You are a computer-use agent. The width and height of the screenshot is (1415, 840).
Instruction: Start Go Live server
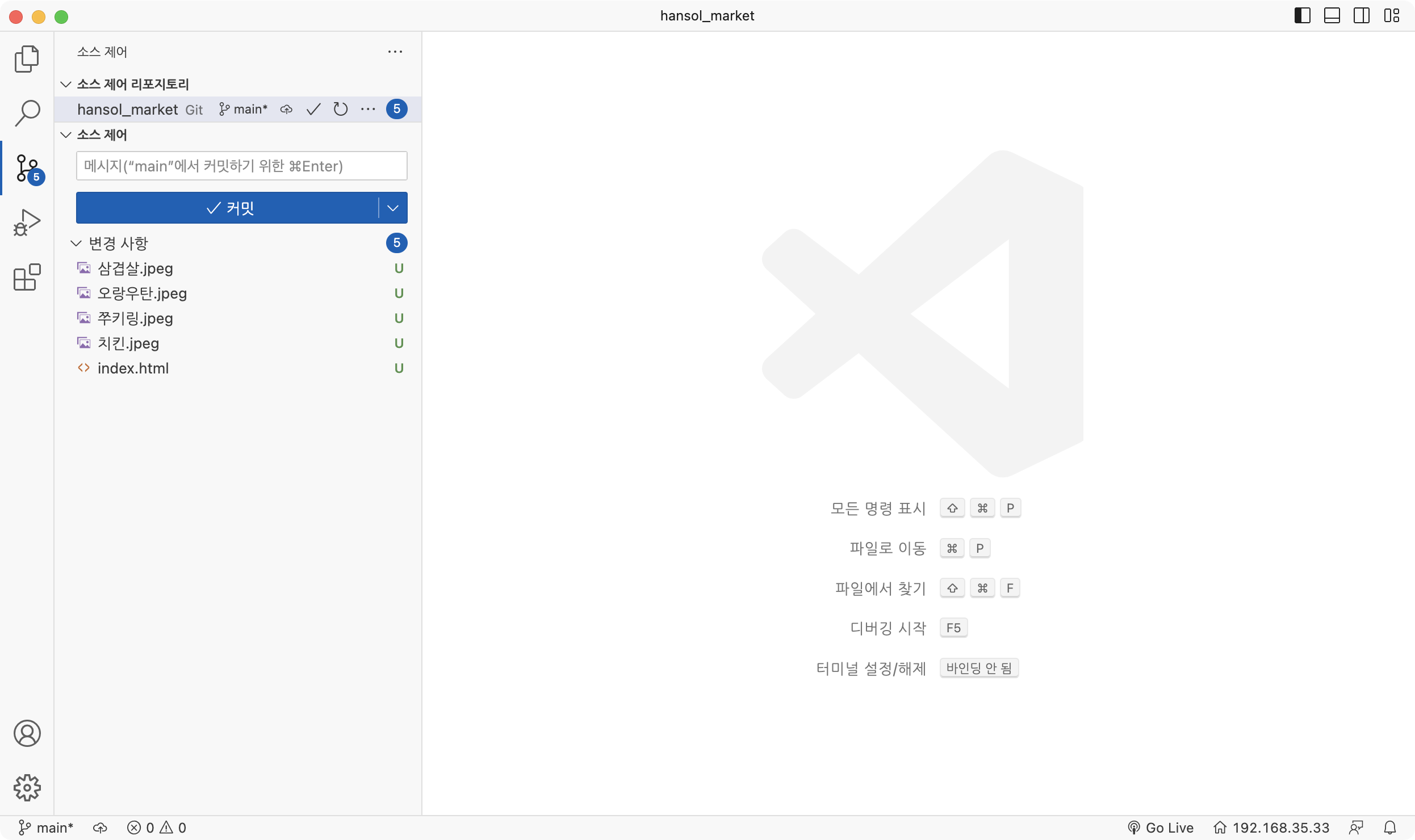pos(1161,828)
